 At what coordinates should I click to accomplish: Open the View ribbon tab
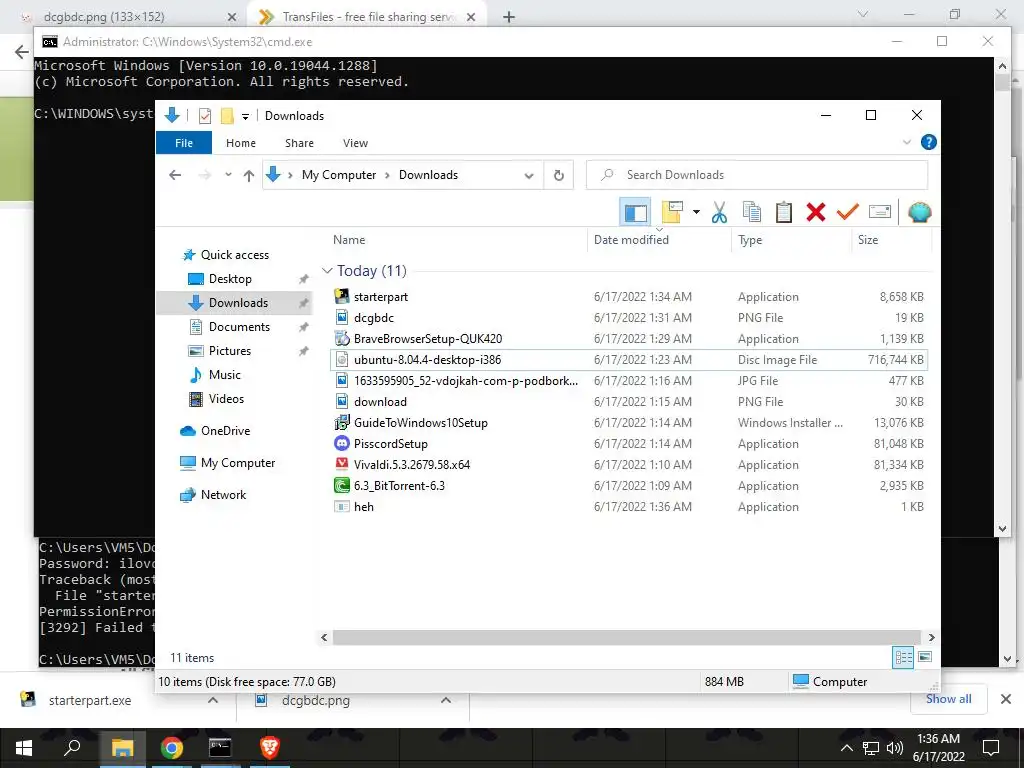click(x=355, y=143)
